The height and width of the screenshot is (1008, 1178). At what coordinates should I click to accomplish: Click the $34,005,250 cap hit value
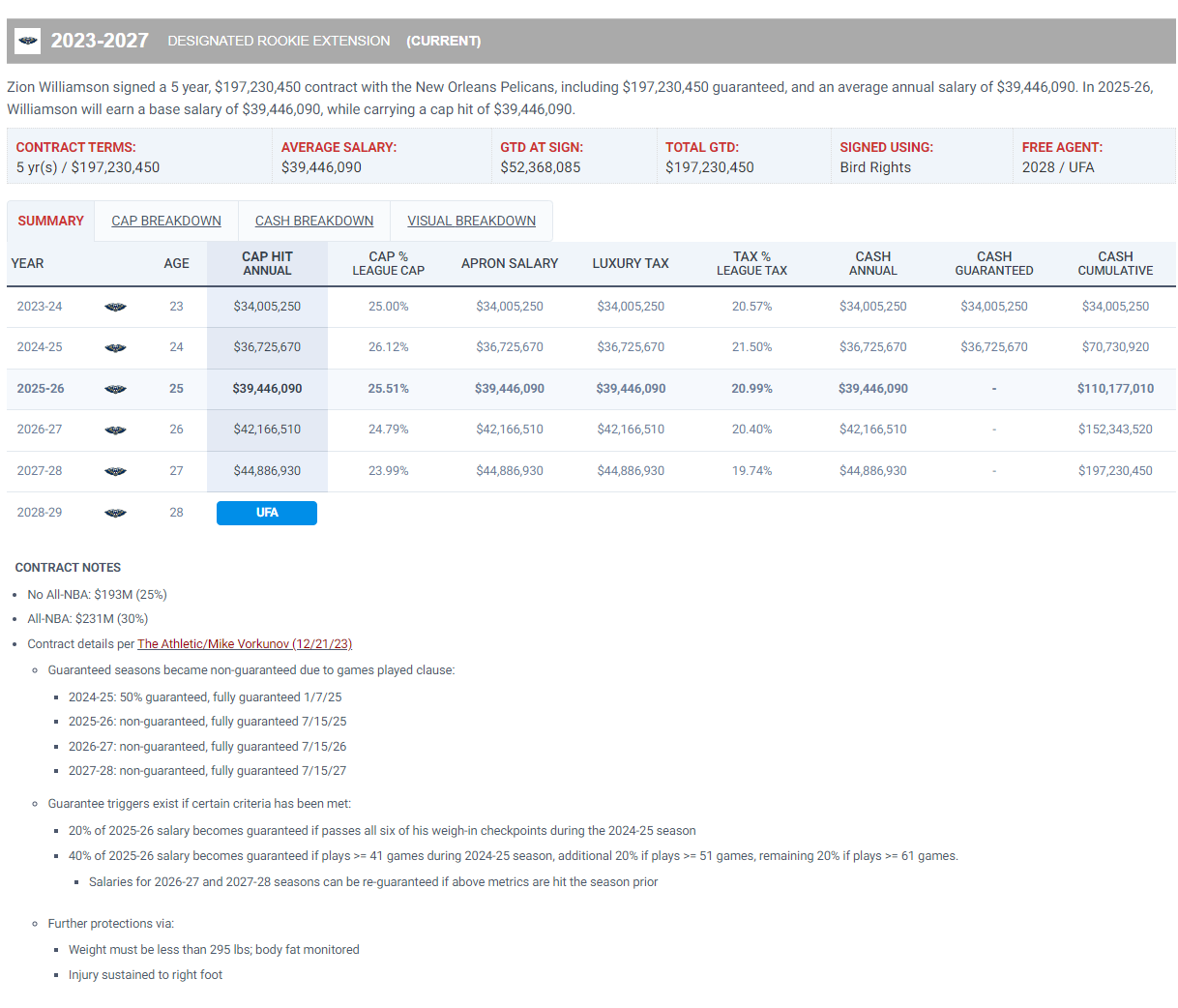[x=267, y=307]
